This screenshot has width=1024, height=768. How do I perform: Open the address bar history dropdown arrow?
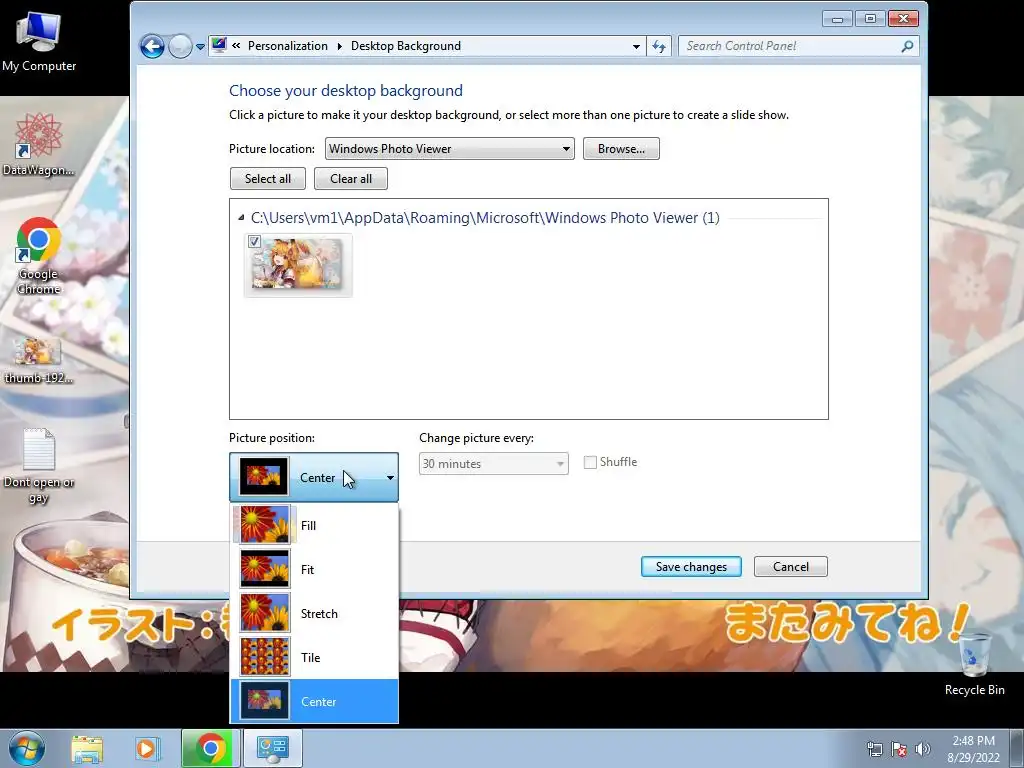(636, 46)
